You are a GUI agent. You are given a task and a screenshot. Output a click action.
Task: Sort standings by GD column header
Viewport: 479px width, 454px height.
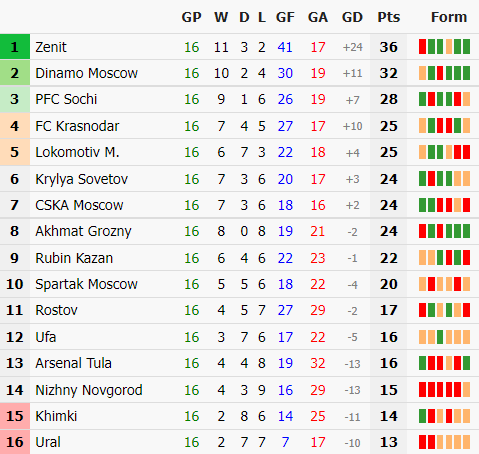pos(352,17)
